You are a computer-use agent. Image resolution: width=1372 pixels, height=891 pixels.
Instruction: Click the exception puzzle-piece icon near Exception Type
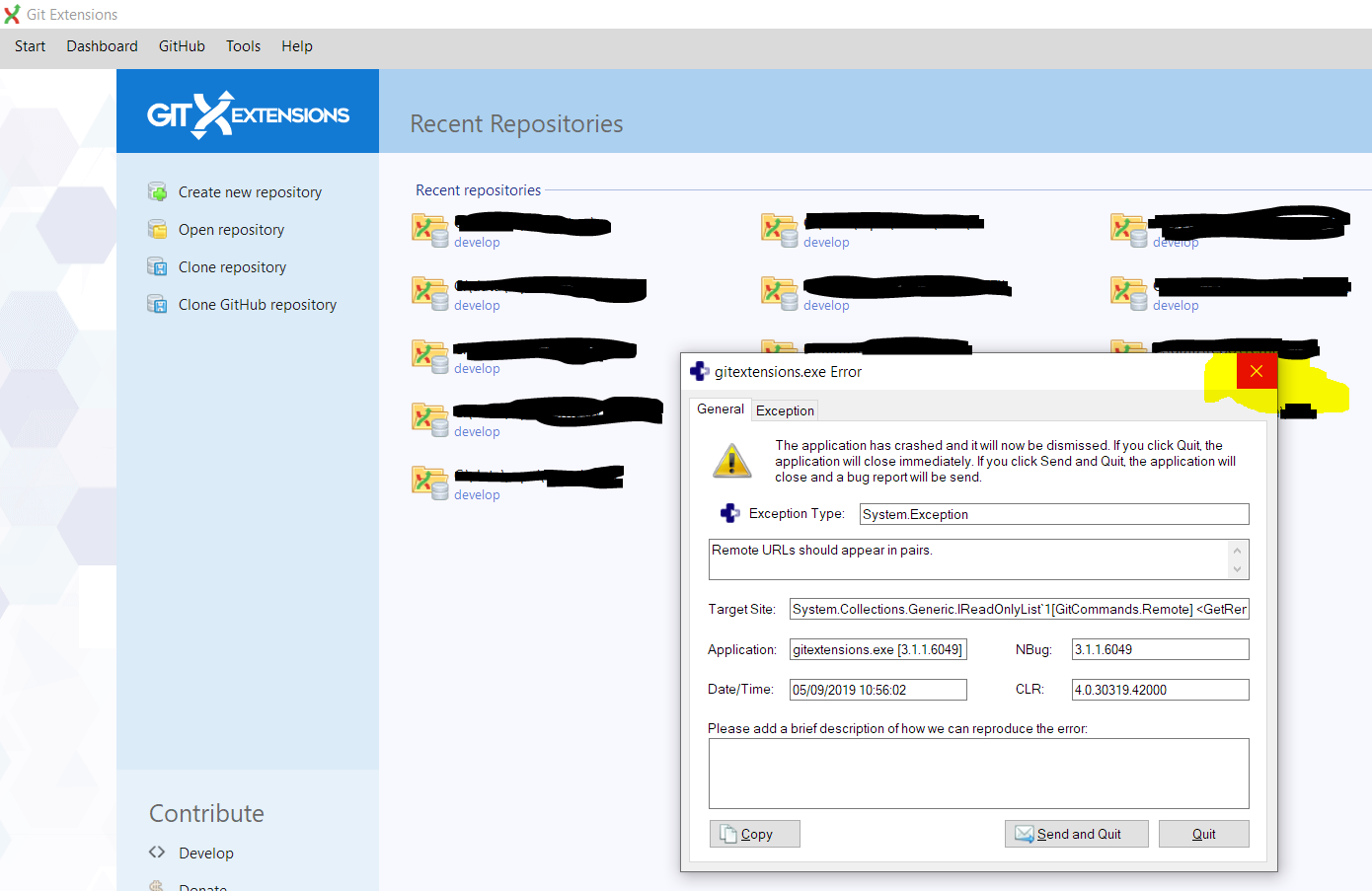click(x=729, y=512)
